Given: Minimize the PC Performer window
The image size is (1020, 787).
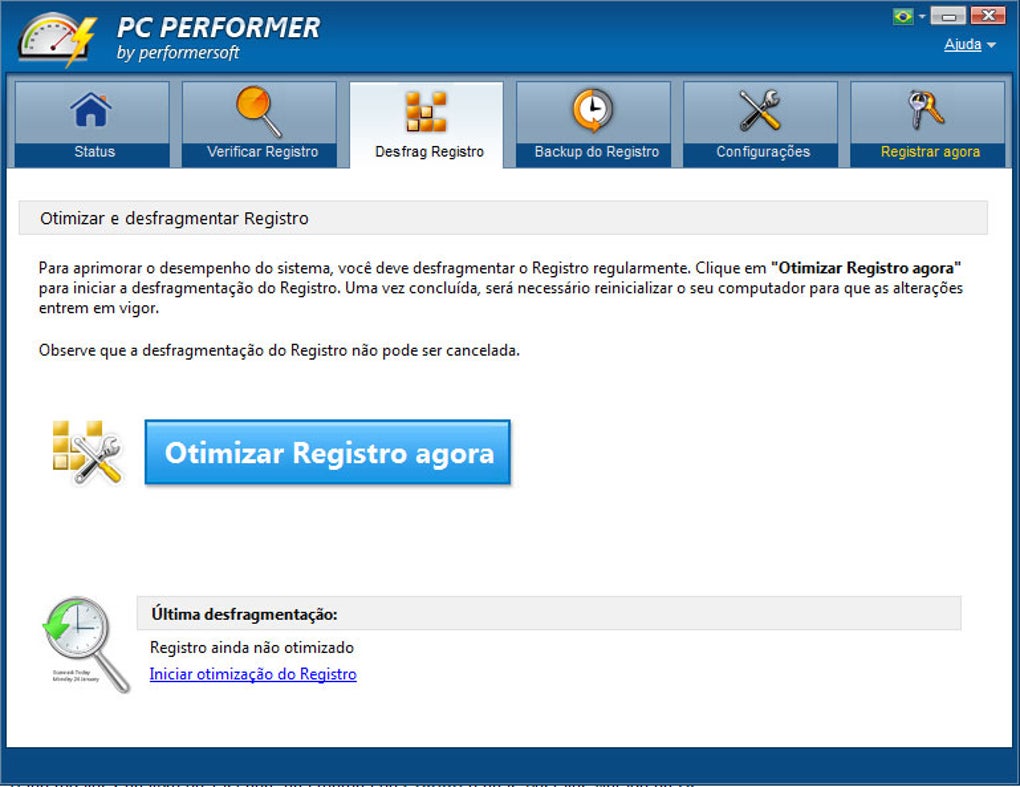Looking at the screenshot, I should click(x=948, y=16).
